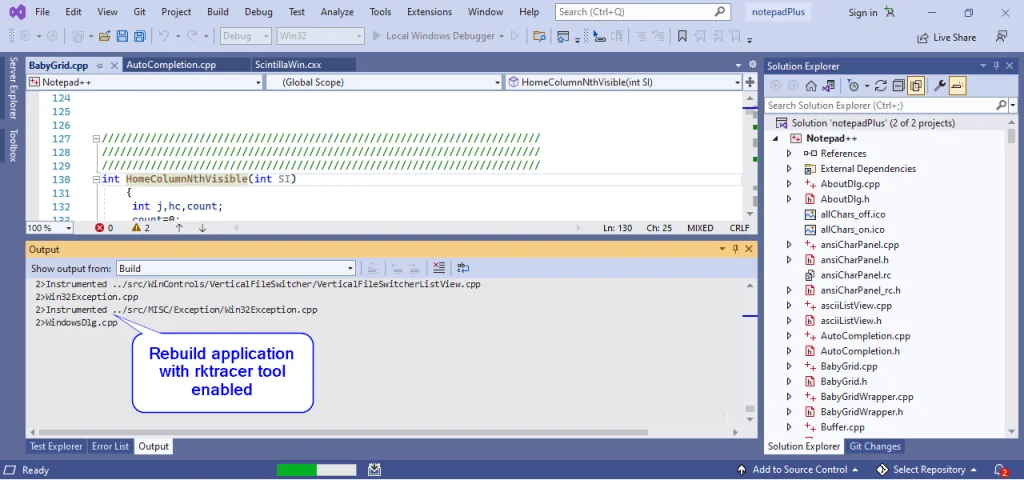The image size is (1024, 480).
Task: Switch to the Error List tab
Action: coord(110,447)
